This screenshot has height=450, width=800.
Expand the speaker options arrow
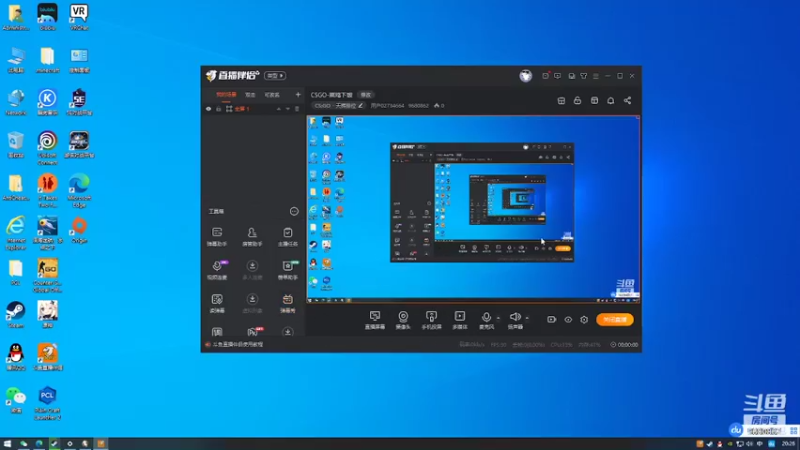point(527,318)
